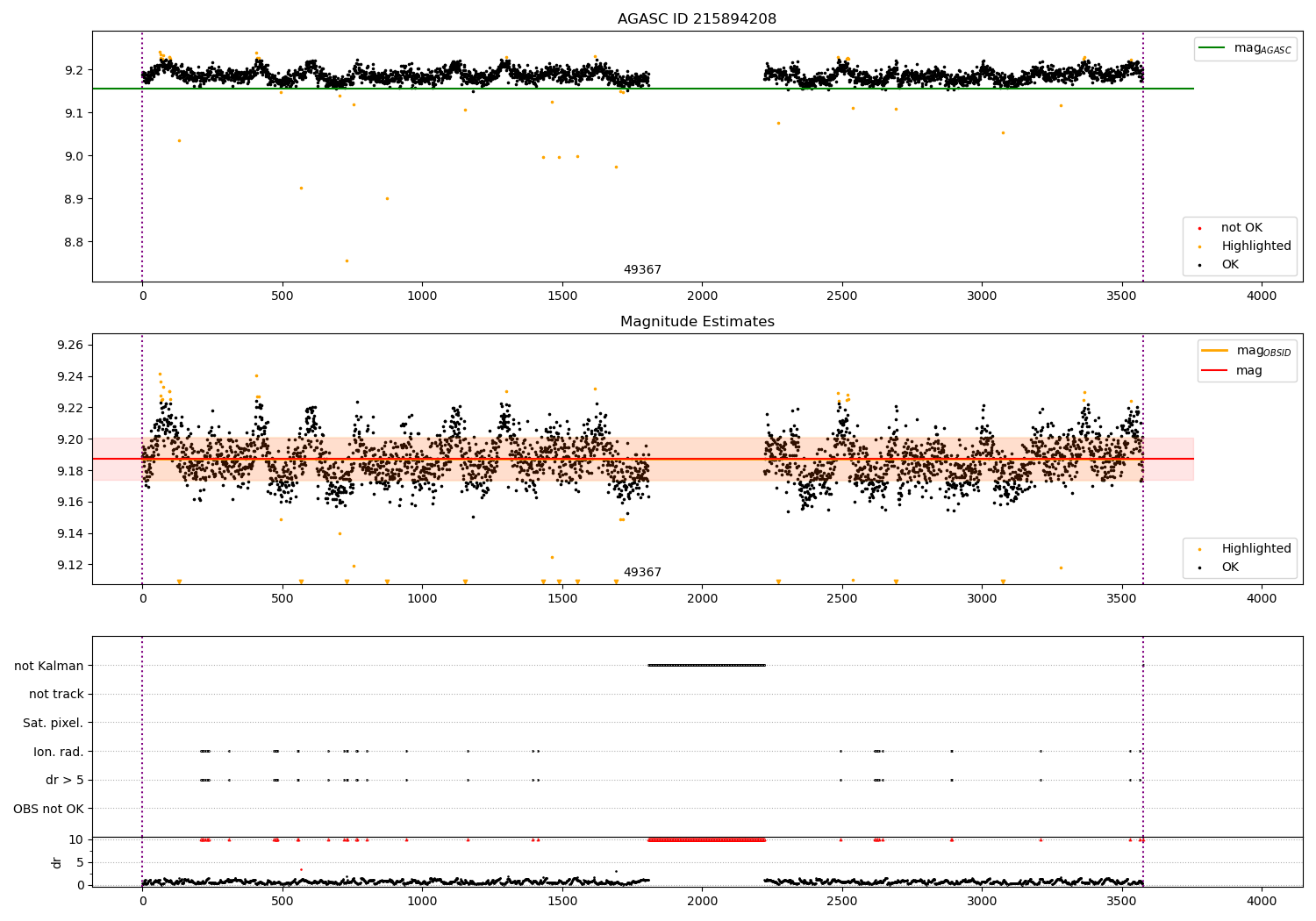Click the Magnitude Estimates title
1316x921 pixels.
(x=697, y=322)
